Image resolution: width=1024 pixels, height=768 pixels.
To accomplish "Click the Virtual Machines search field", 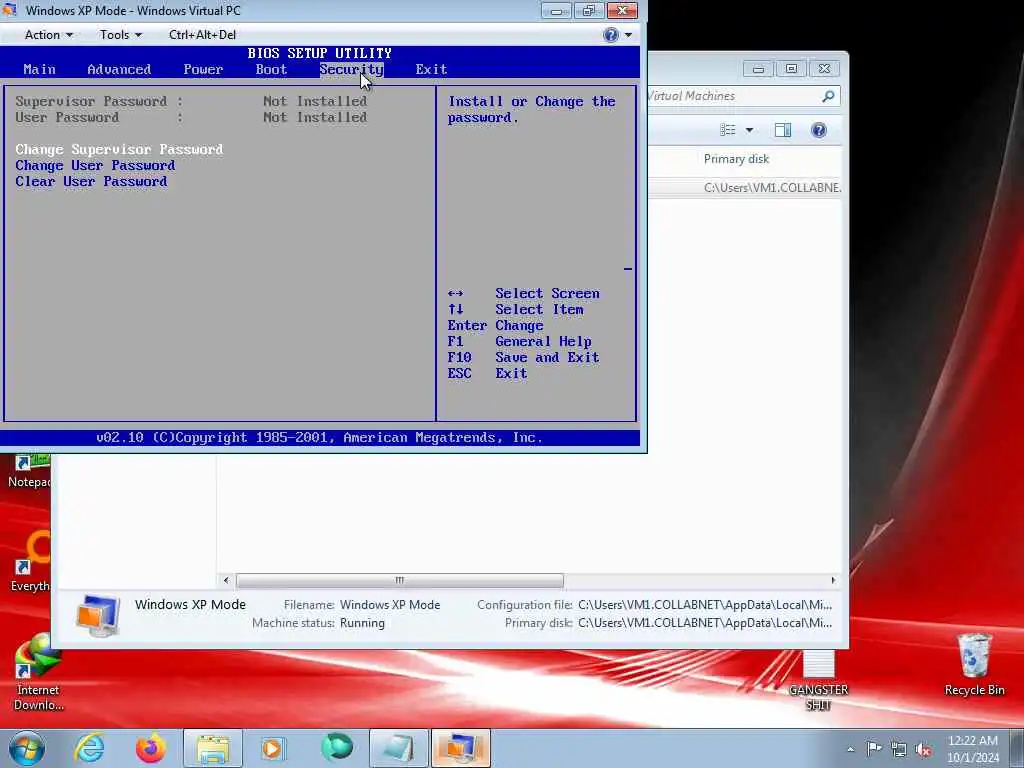I will [x=735, y=96].
